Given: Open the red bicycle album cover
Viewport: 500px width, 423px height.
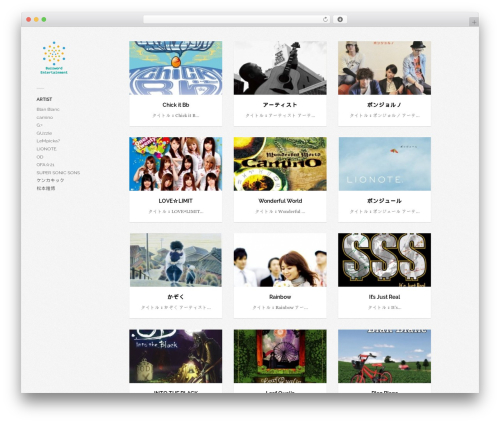Looking at the screenshot, I should point(384,356).
